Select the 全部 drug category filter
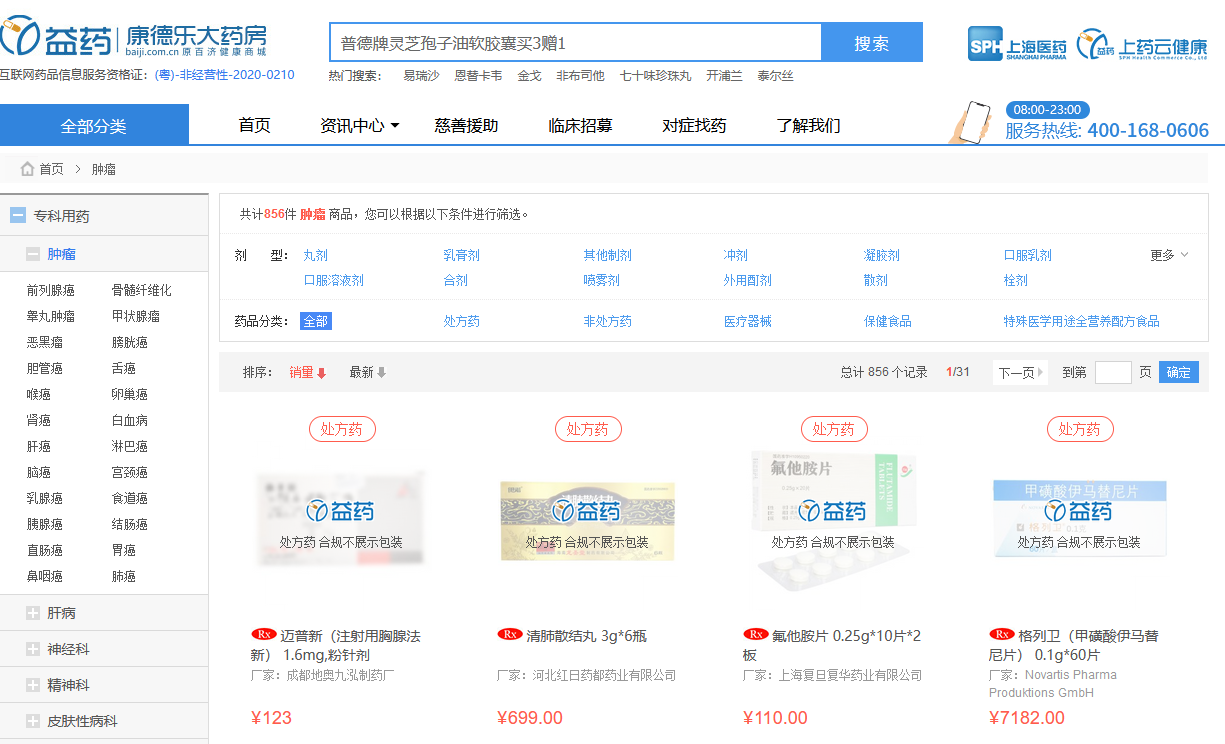1225x744 pixels. pyautogui.click(x=315, y=321)
